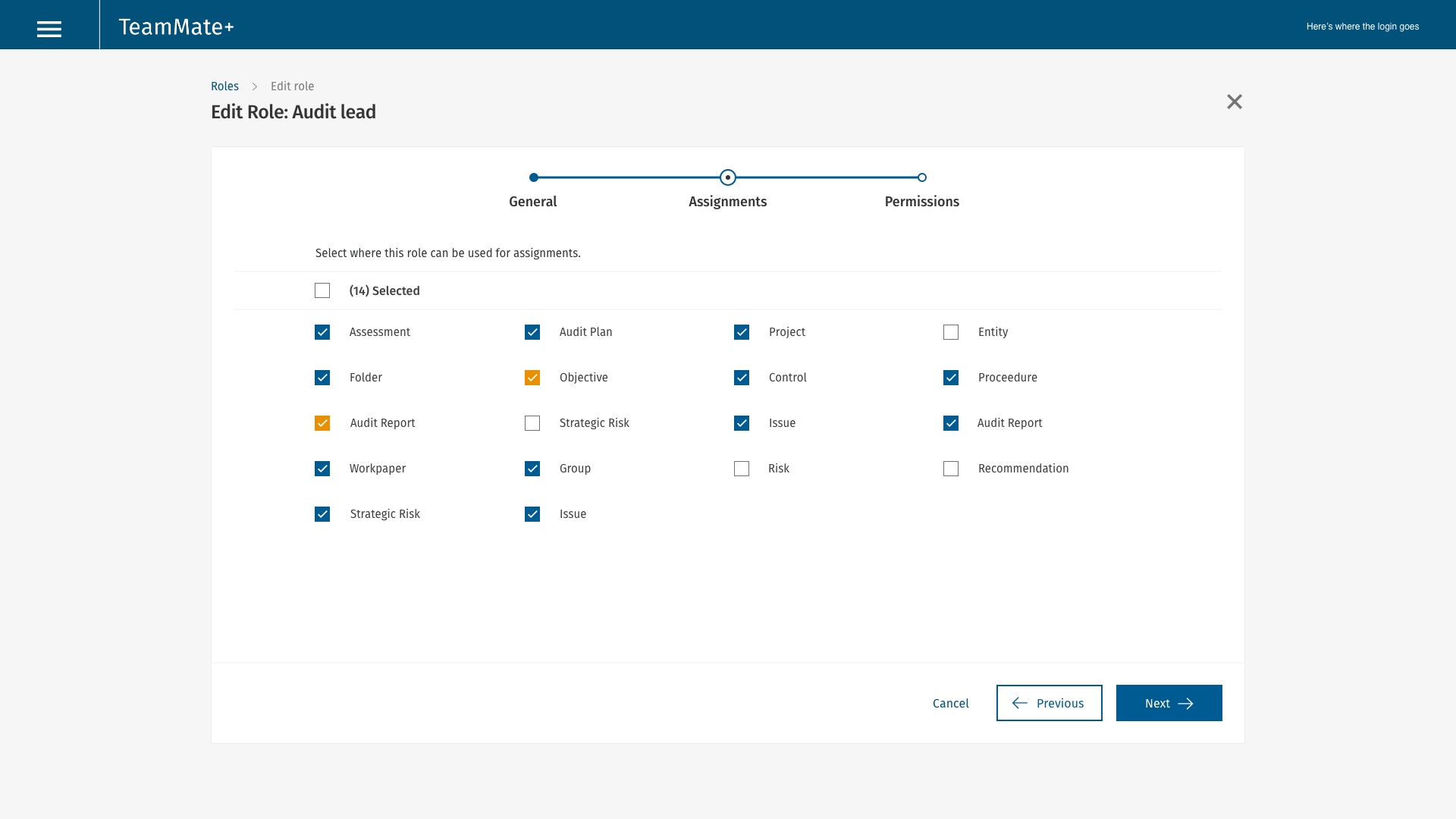Uncheck the Workpaper checkbox
Screen dimensions: 1456x819
tap(322, 469)
